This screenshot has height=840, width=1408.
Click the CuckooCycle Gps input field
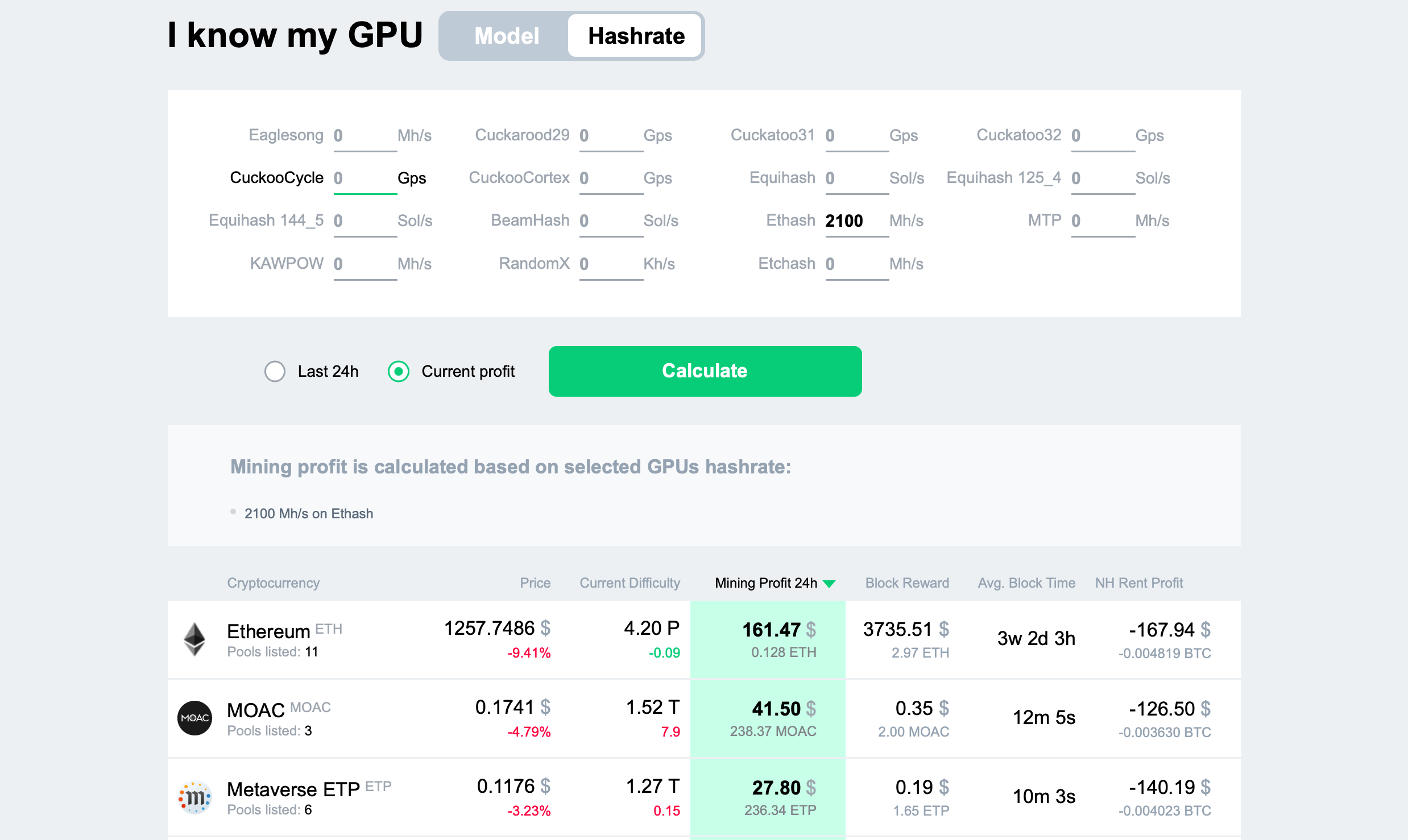click(x=364, y=178)
